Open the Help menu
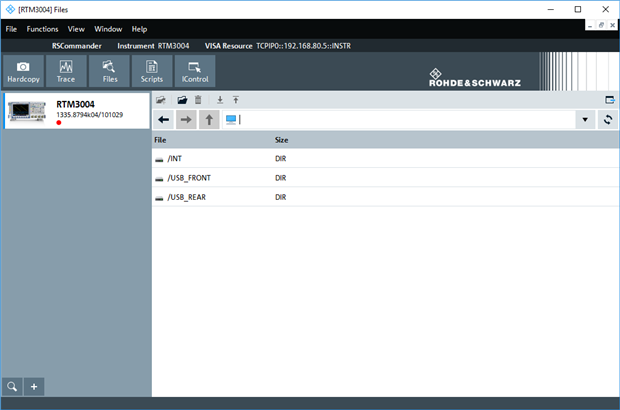 [139, 29]
